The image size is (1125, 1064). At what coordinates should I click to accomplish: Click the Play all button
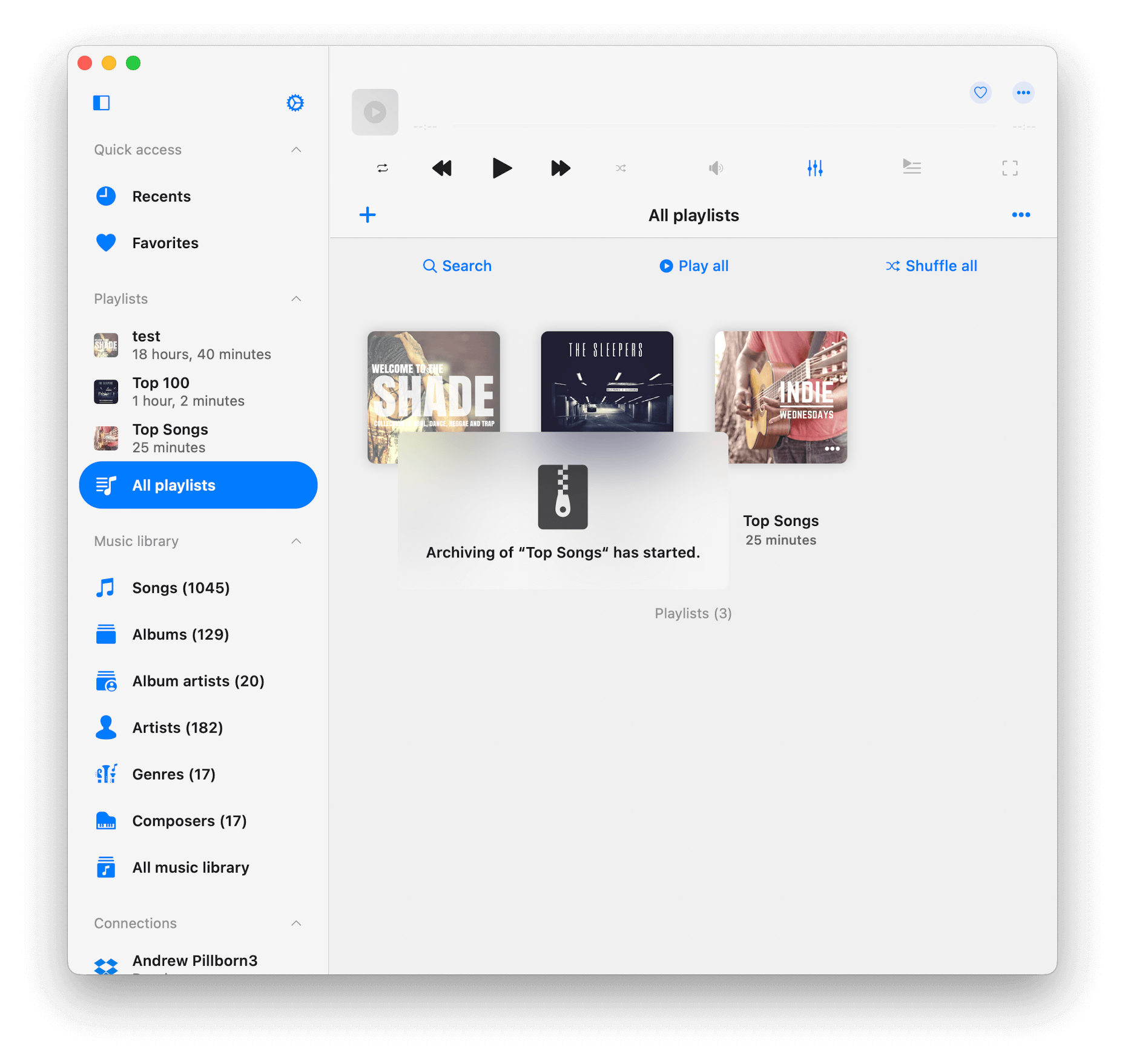click(x=694, y=266)
